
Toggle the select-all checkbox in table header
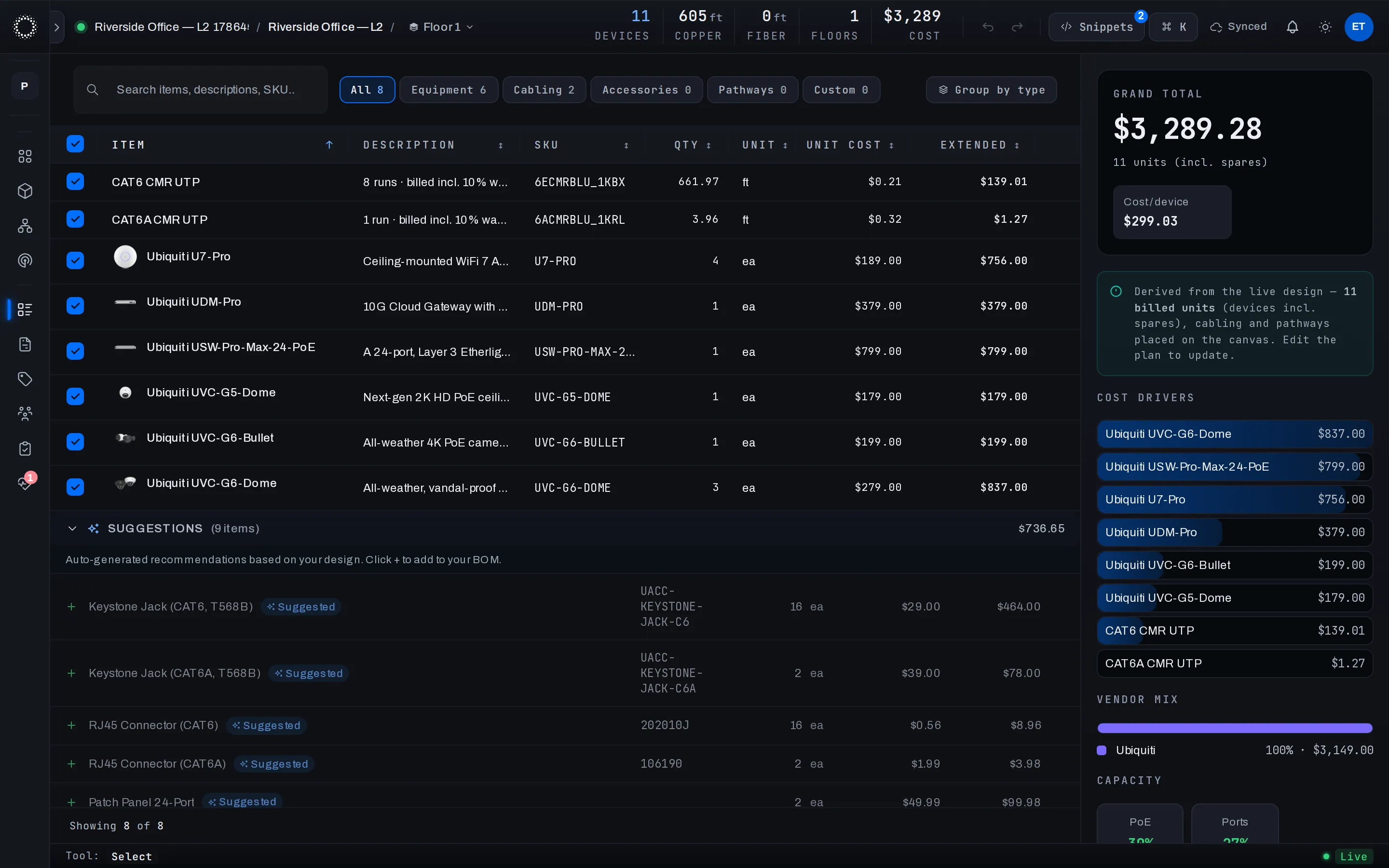click(75, 144)
